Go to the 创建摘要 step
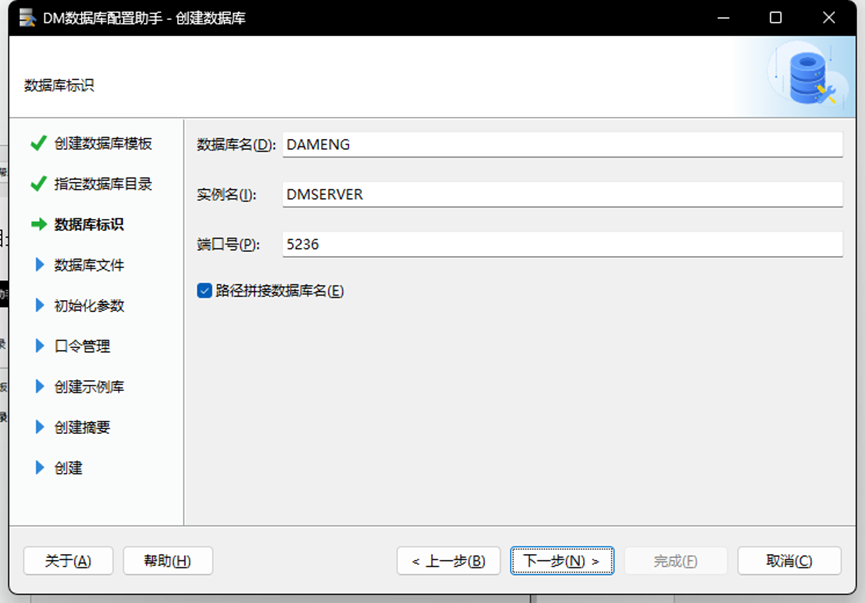Viewport: 865px width, 603px height. (x=82, y=427)
